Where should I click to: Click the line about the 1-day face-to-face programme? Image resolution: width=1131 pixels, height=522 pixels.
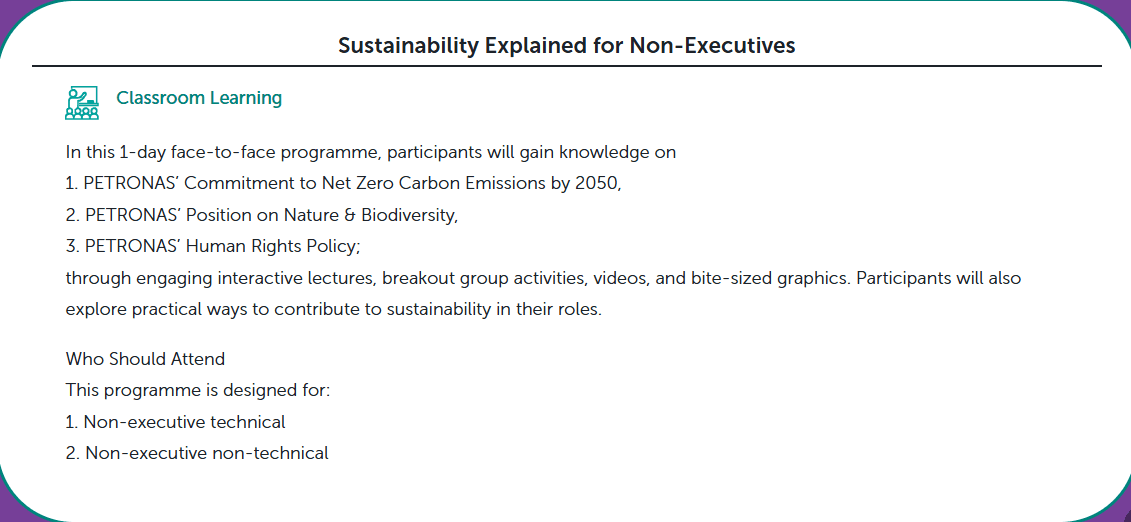pyautogui.click(x=371, y=153)
